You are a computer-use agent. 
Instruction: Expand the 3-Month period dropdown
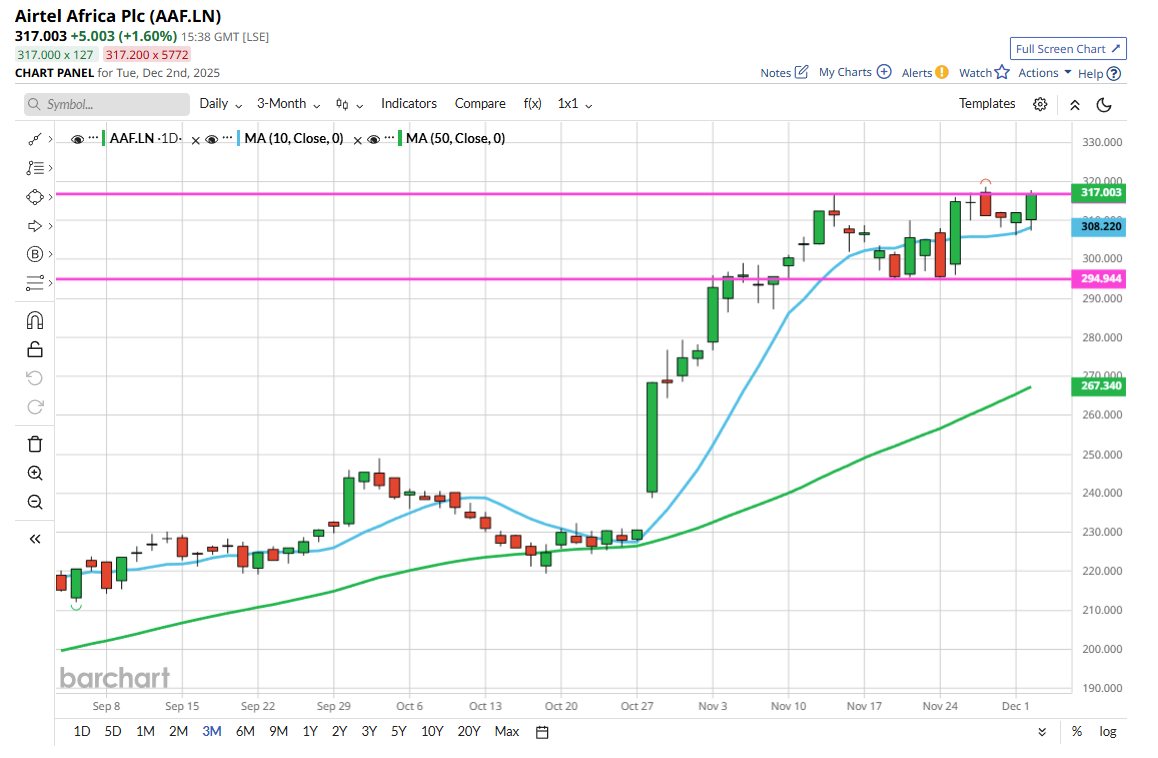pos(288,104)
